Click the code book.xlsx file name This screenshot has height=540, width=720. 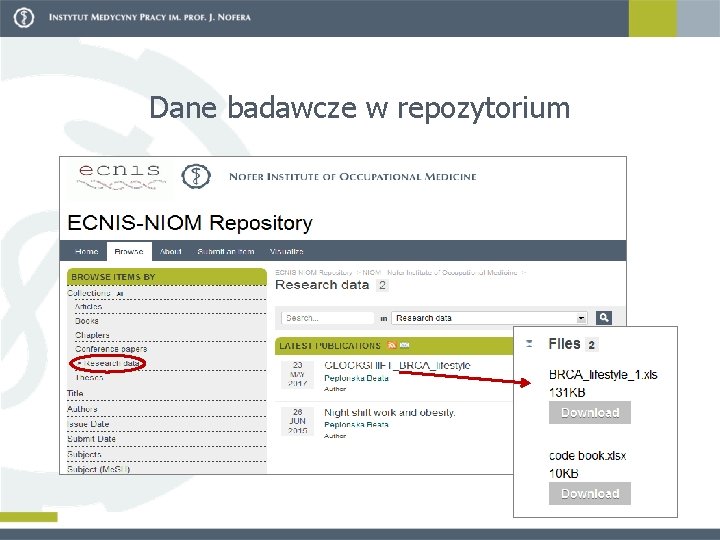tap(587, 456)
